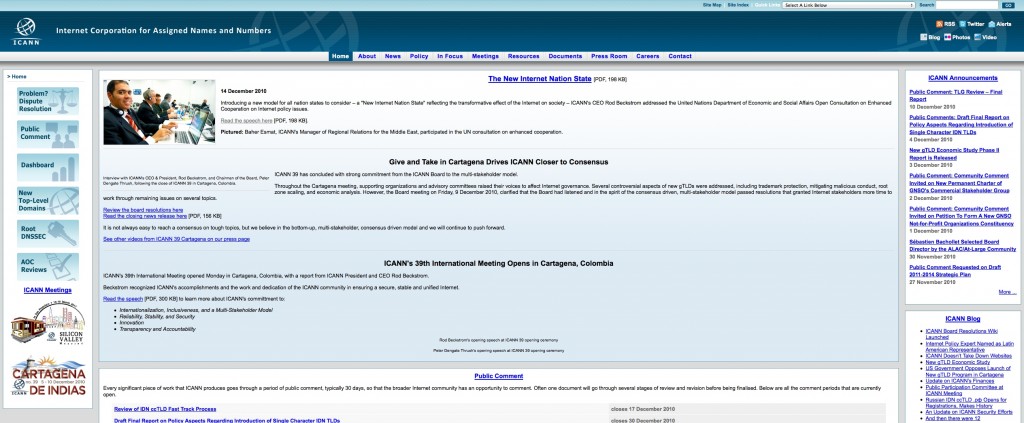Select the Home nav tab
This screenshot has height=423, width=1024.
[340, 56]
